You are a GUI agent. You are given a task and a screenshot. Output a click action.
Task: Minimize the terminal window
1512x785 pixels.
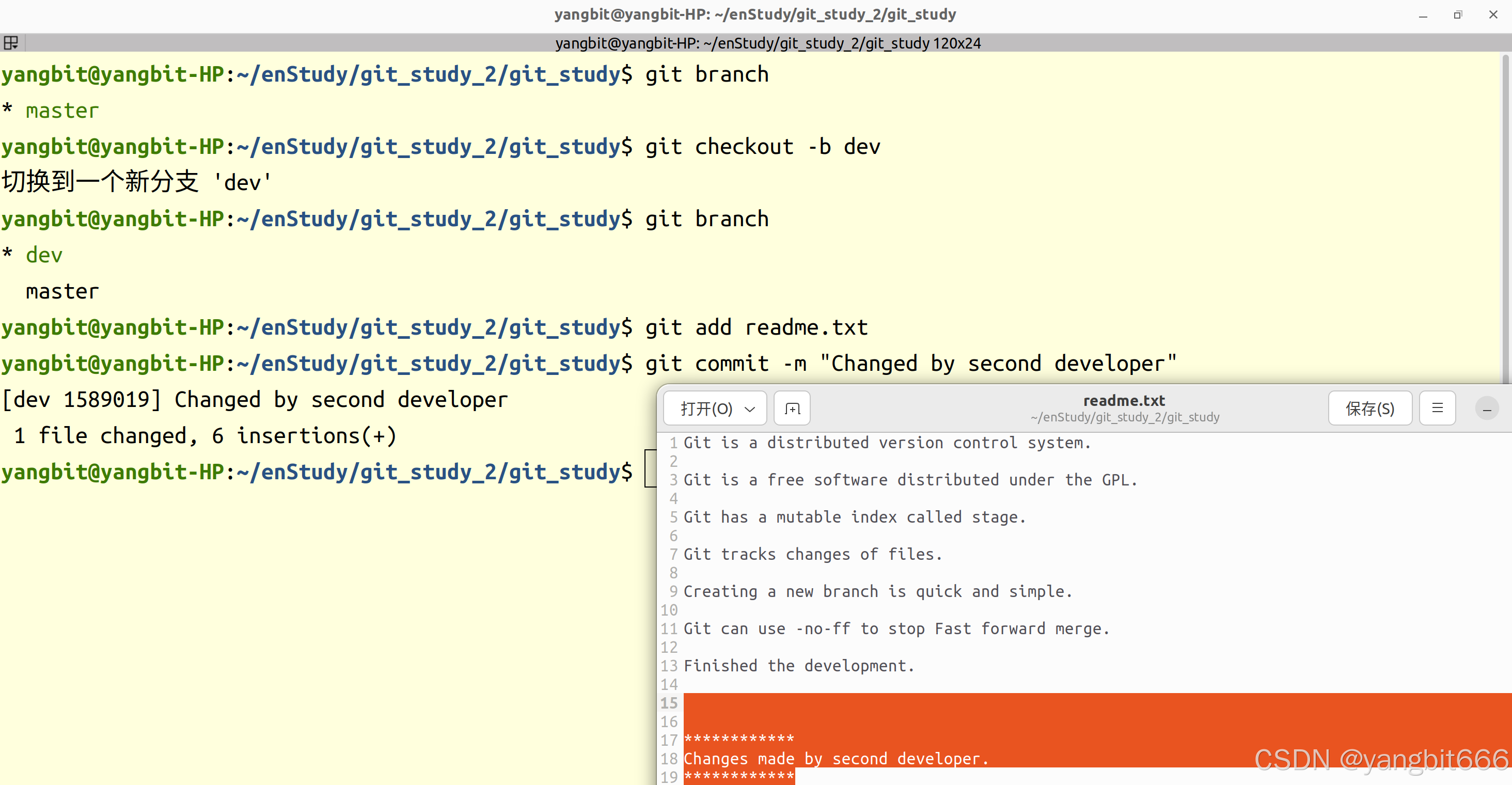1423,15
